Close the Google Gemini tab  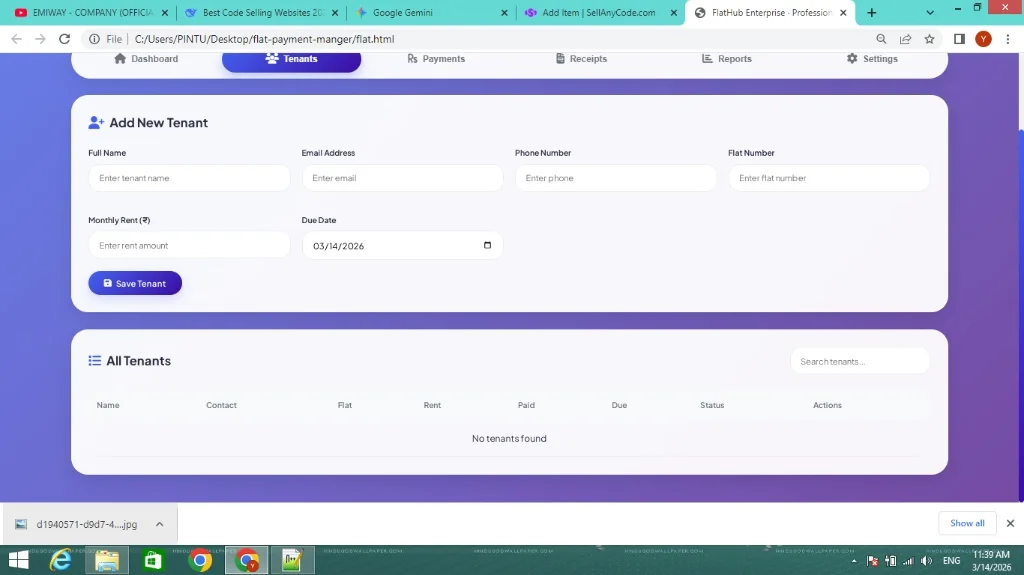504,12
